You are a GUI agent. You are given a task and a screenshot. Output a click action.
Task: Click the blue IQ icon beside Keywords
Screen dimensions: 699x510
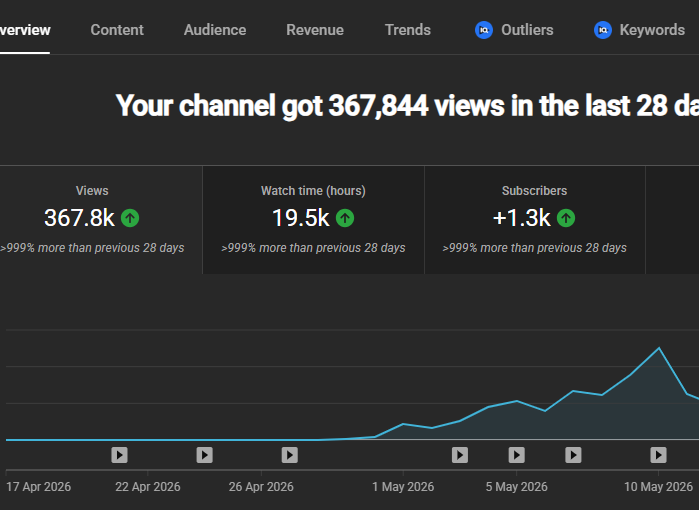603,30
